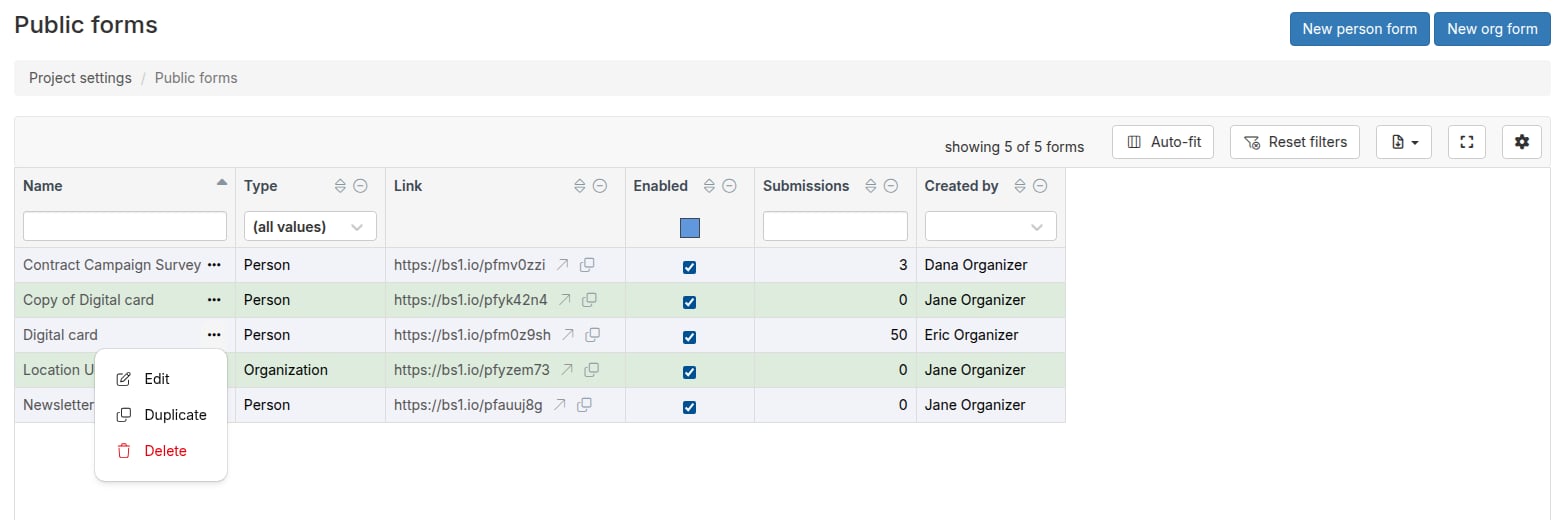Copy the bs1.io/pfyk42n4 link
1555x520 pixels.
point(590,300)
